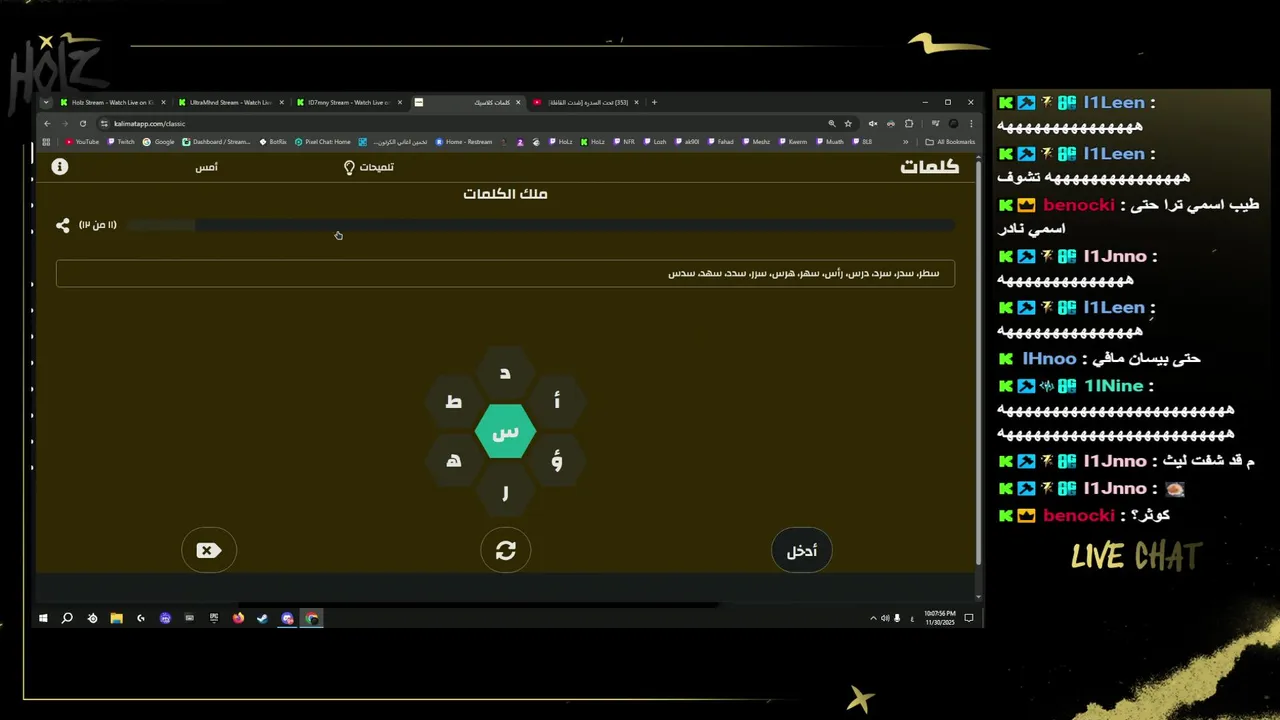Select hexagon letter د
1280x720 pixels.
[x=505, y=373]
